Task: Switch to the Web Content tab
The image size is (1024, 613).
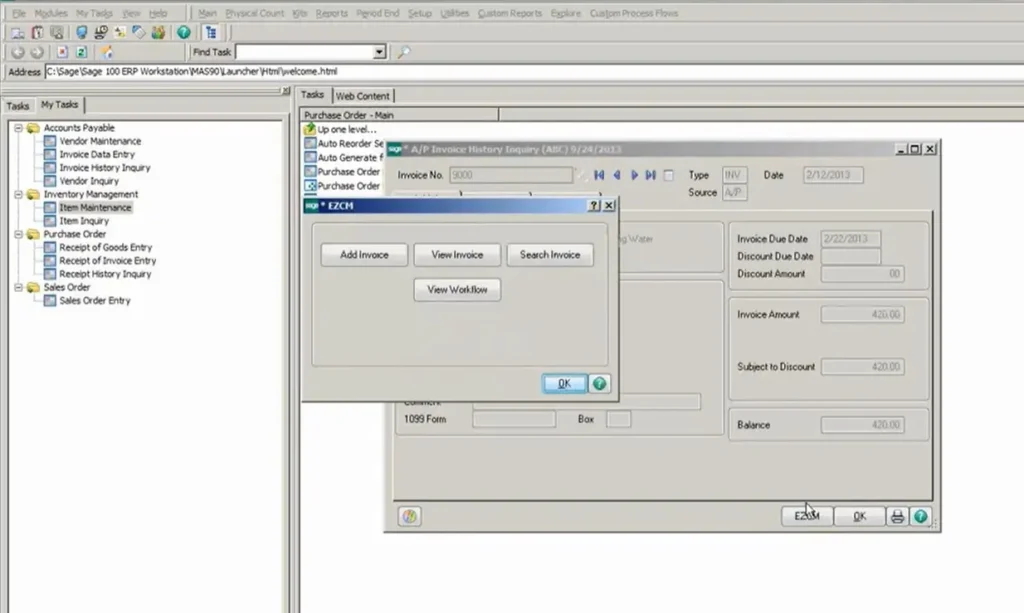Action: (362, 96)
